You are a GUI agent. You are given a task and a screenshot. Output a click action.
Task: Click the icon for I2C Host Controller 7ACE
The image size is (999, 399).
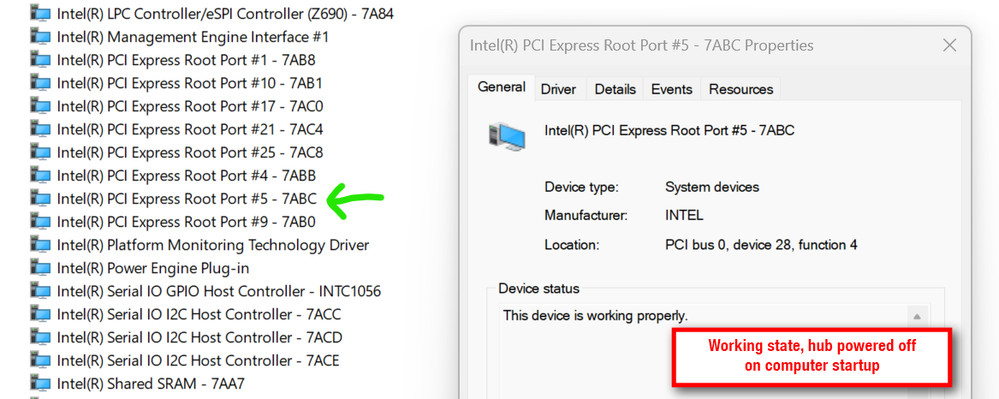40,361
